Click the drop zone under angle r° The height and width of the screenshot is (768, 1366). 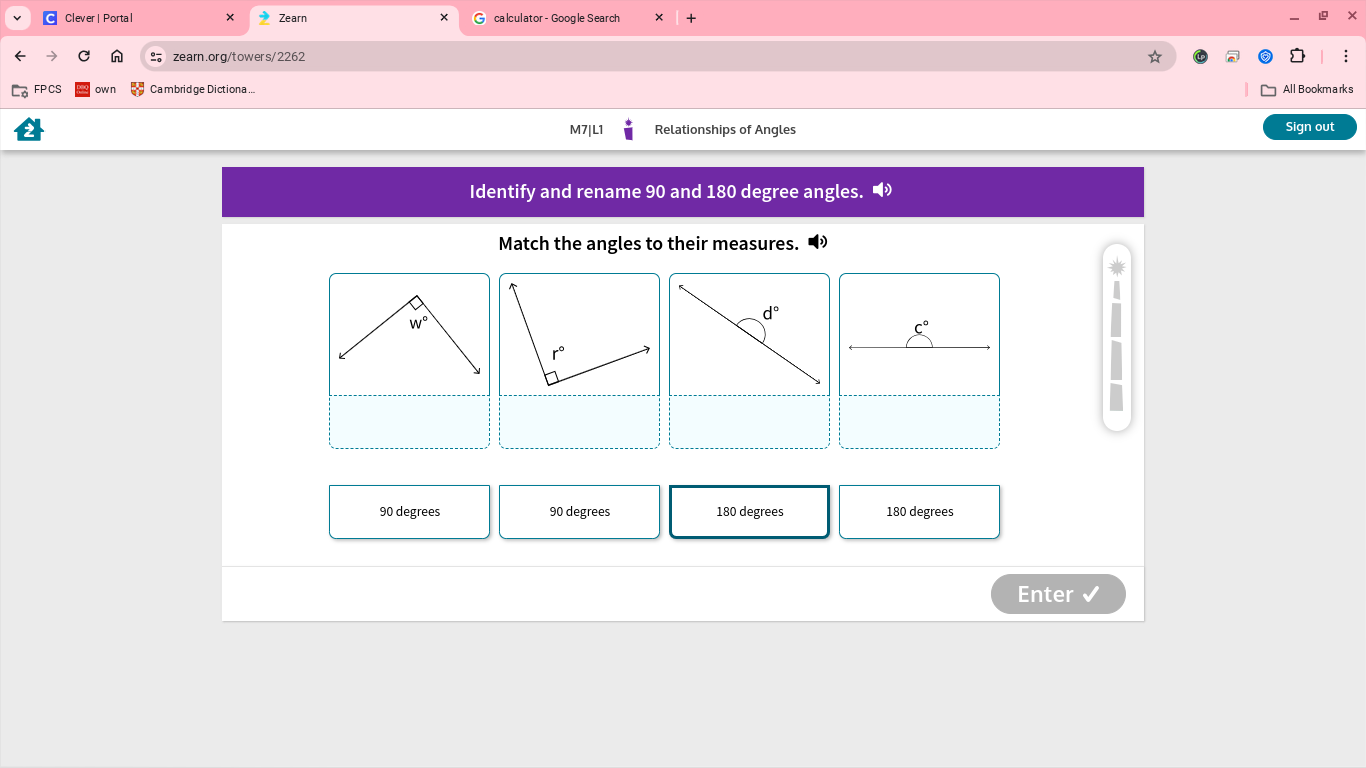580,422
